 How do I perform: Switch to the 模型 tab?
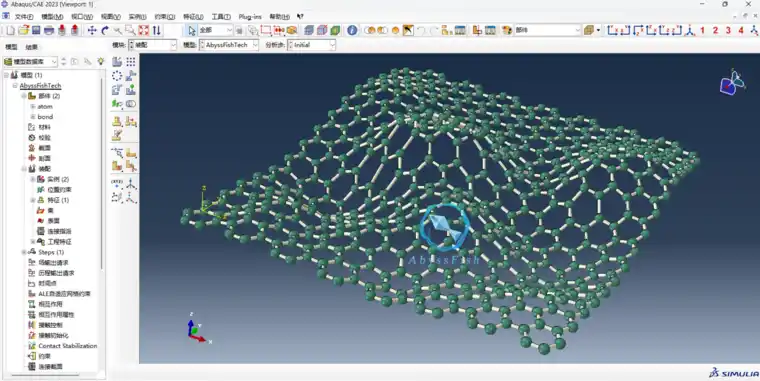(11, 47)
